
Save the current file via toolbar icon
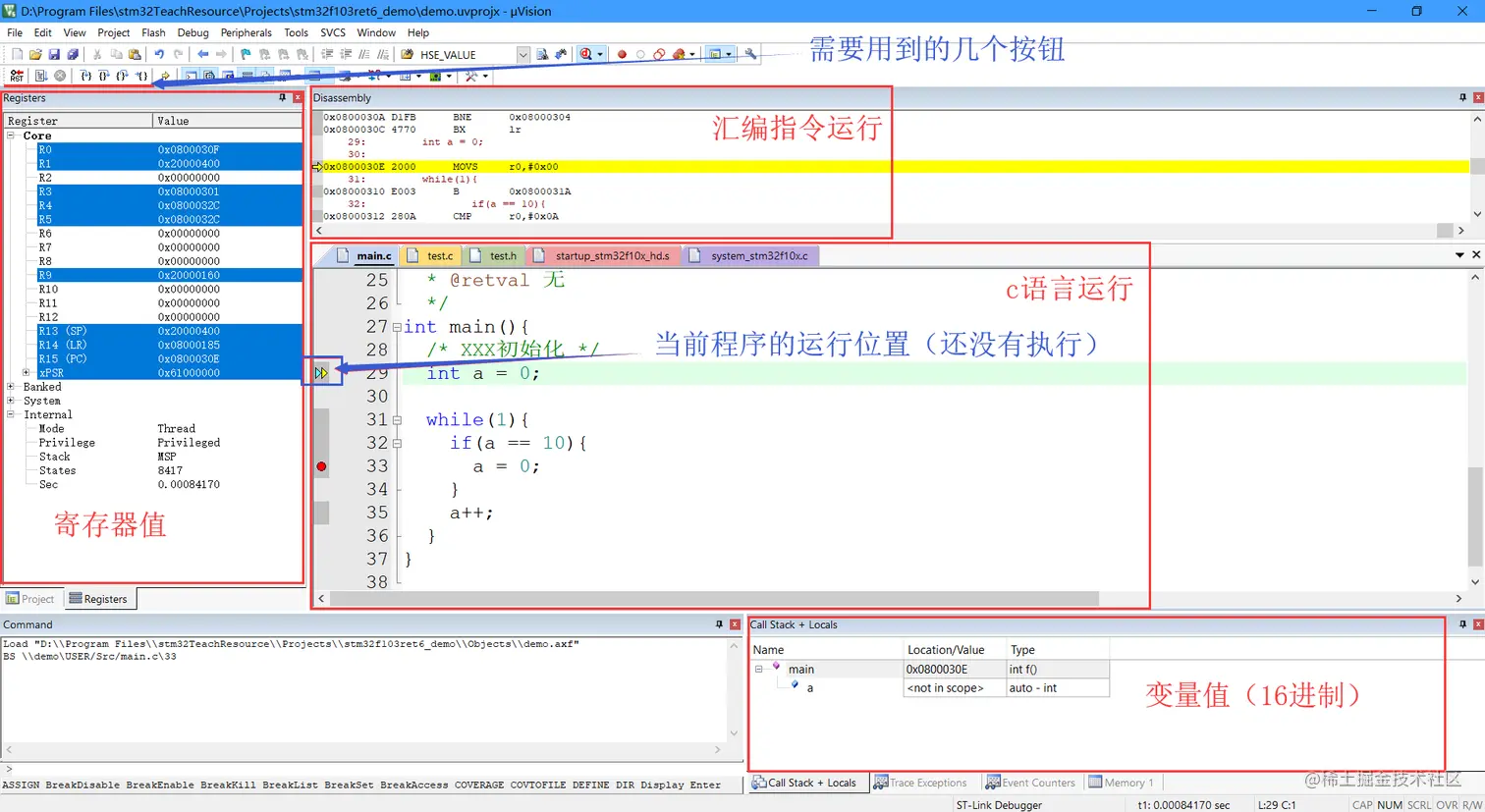(x=54, y=55)
